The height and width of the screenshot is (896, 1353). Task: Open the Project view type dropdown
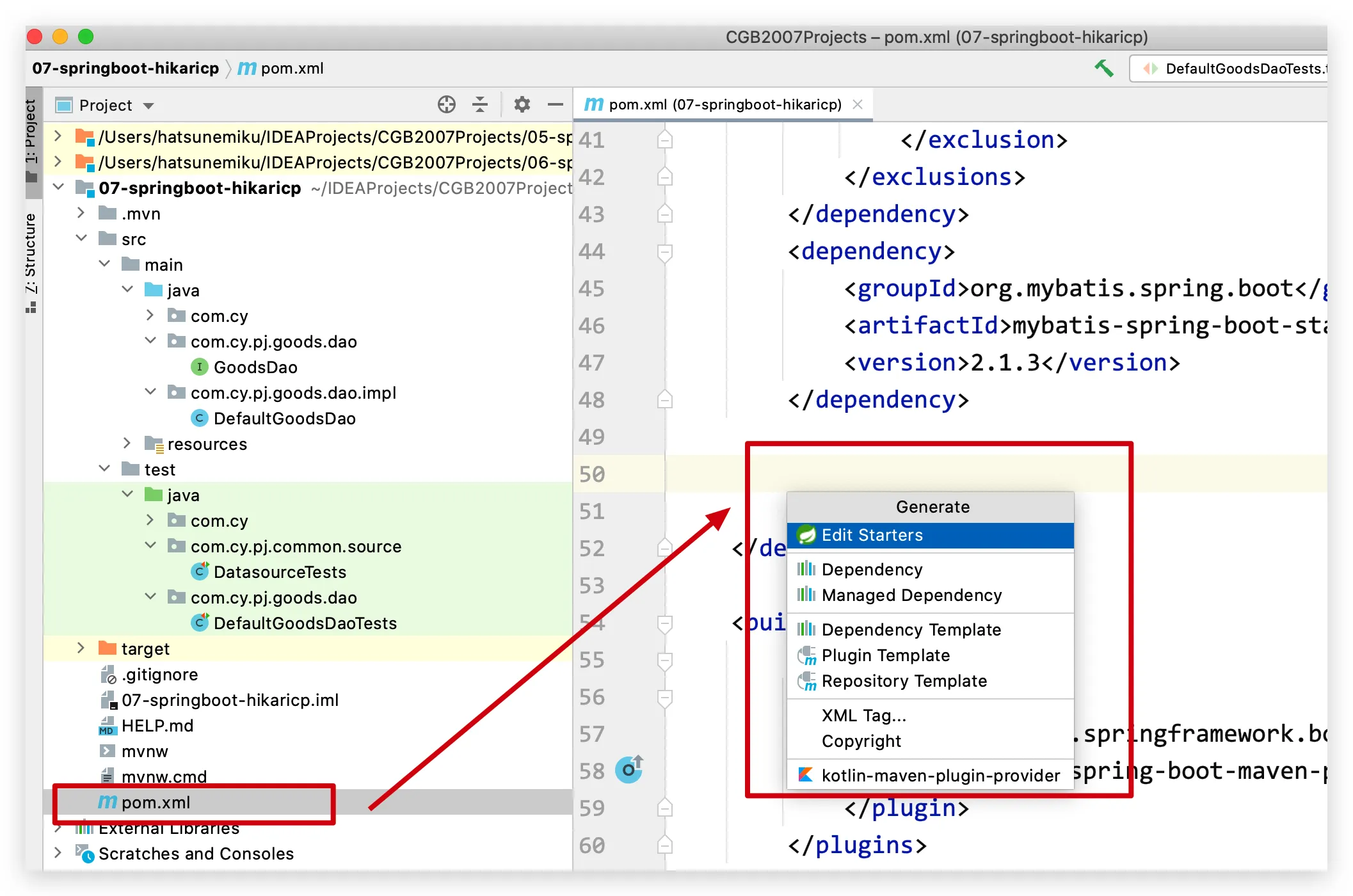click(148, 105)
